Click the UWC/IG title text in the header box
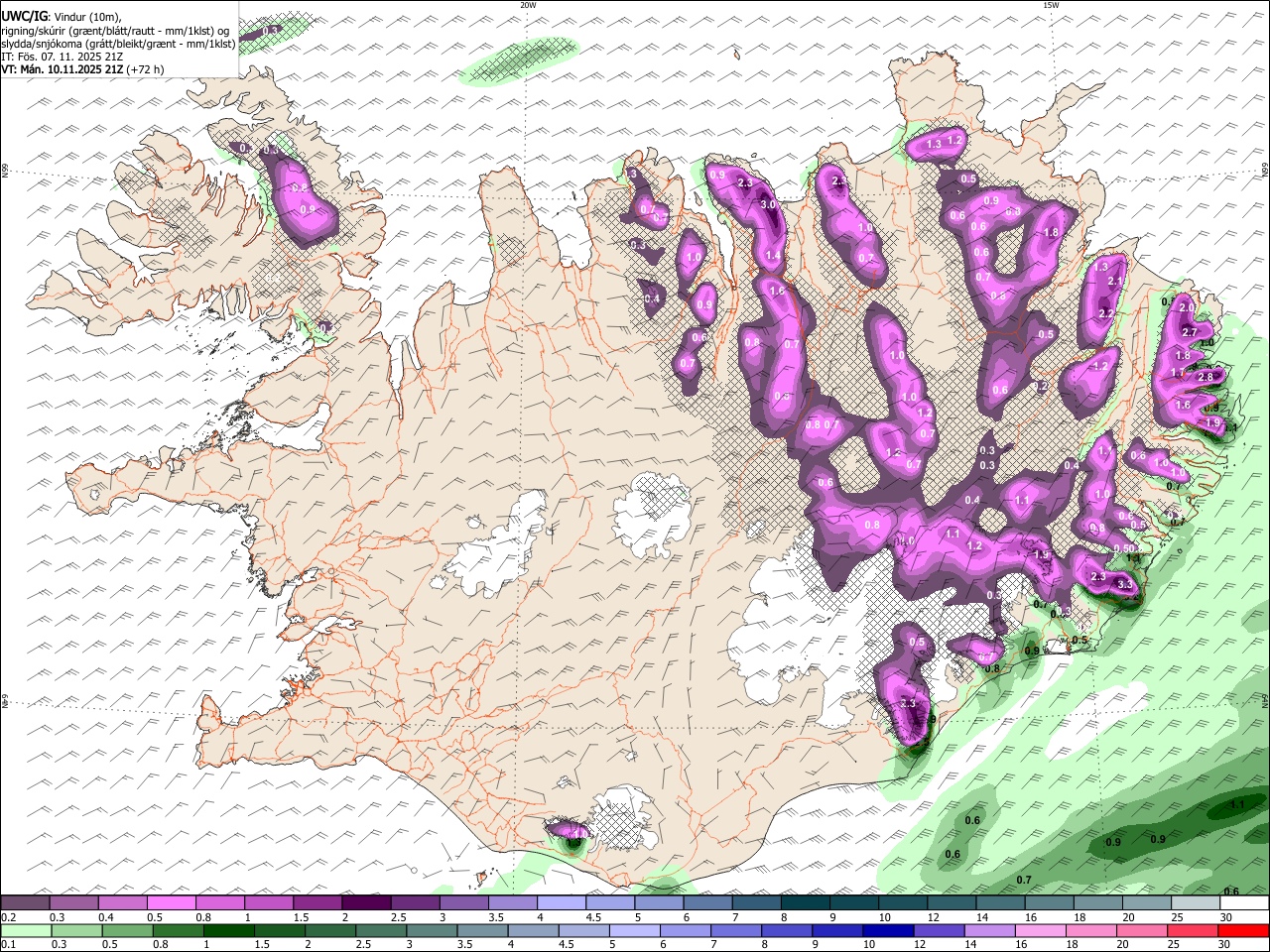Image resolution: width=1270 pixels, height=952 pixels. pos(24,17)
